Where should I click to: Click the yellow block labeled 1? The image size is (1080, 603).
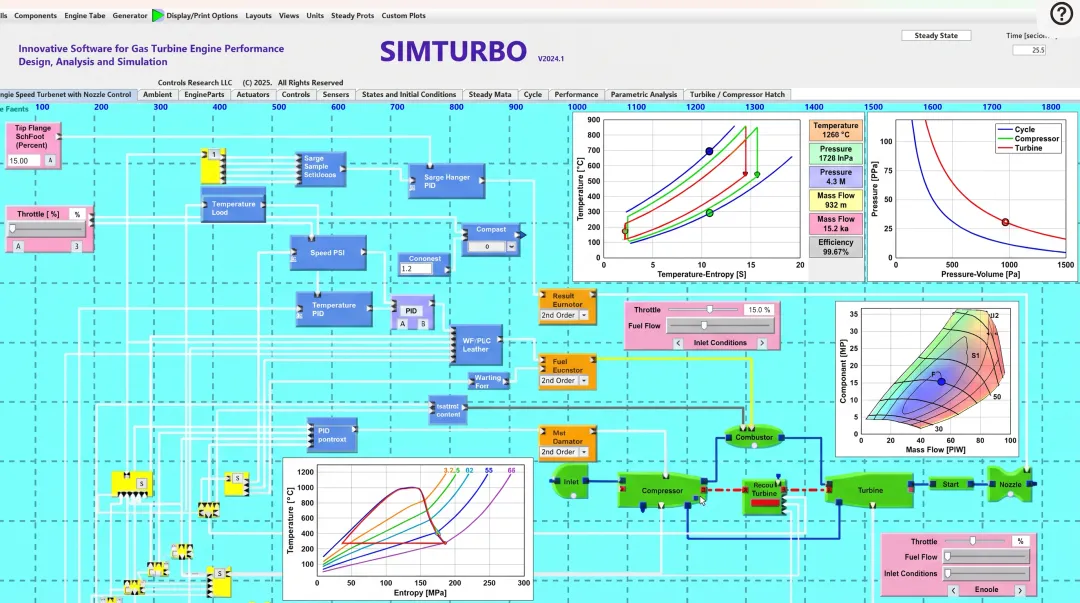click(x=214, y=166)
